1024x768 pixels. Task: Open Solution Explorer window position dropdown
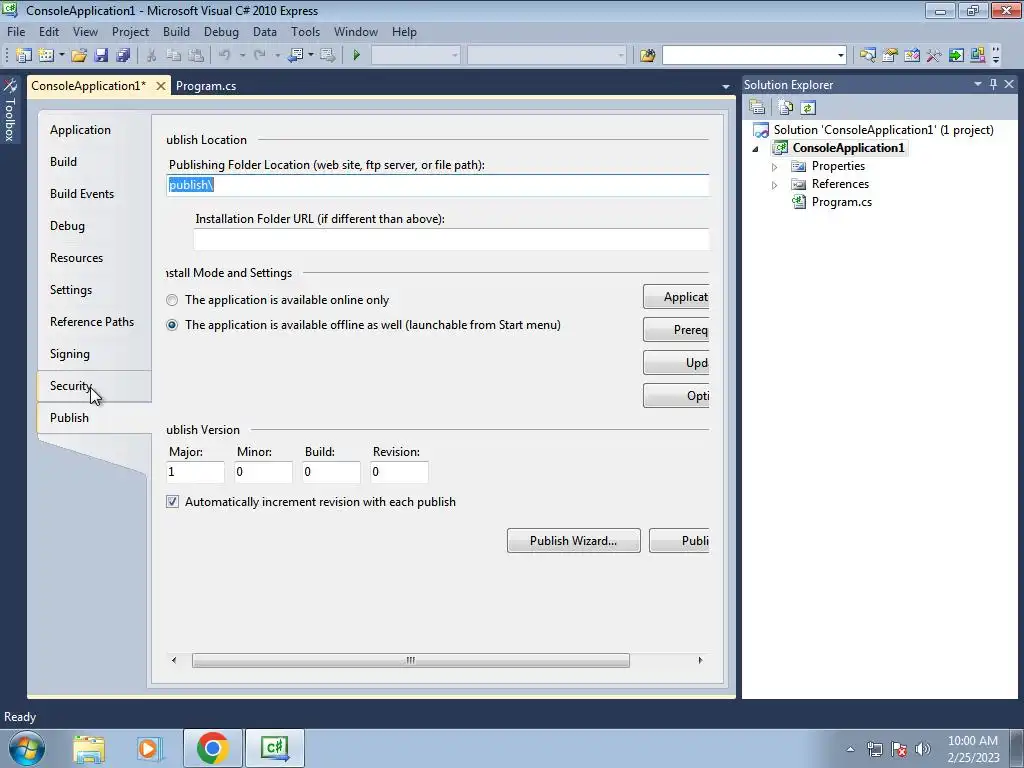pyautogui.click(x=978, y=84)
